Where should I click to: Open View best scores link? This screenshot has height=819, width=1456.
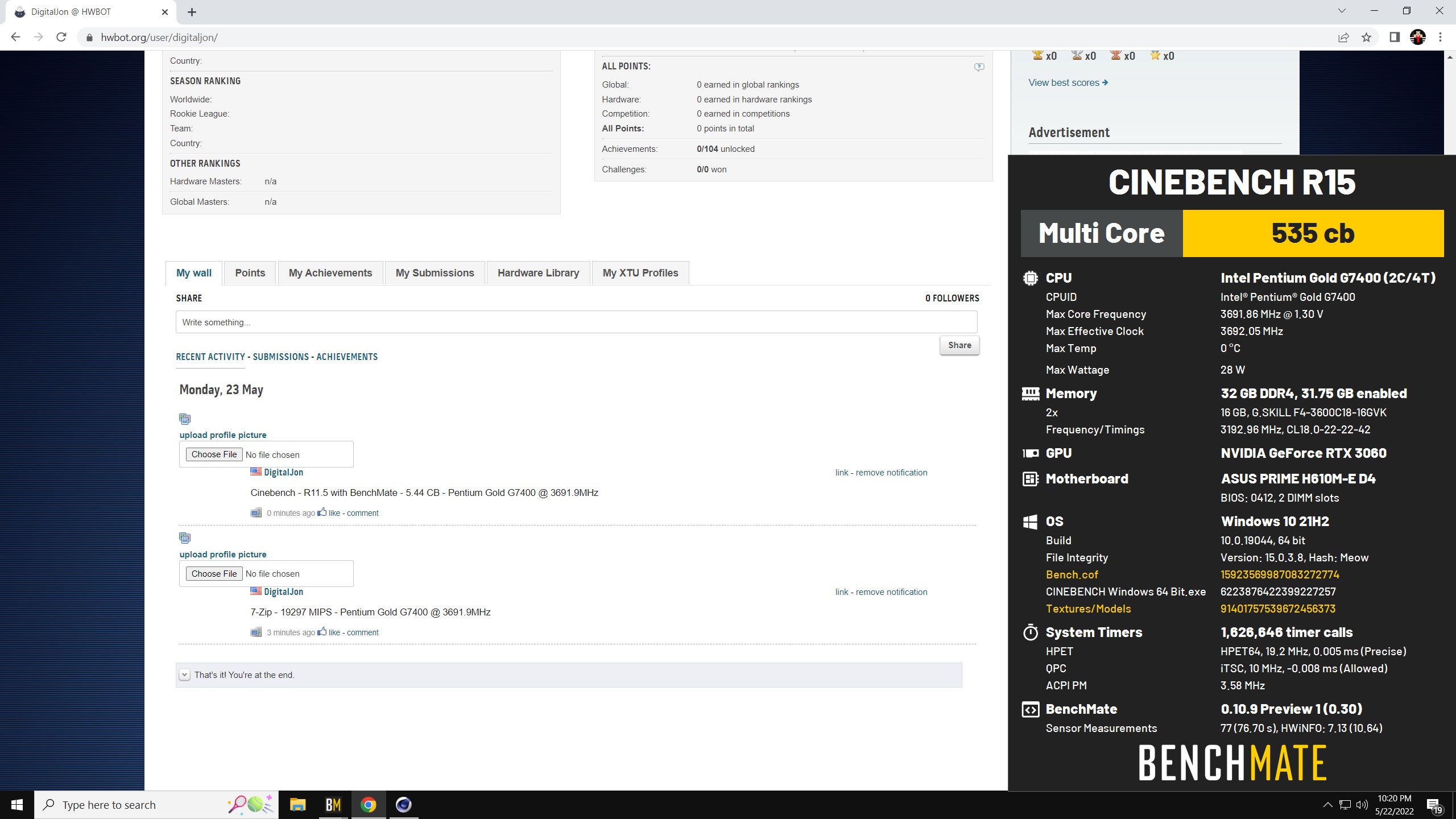1068,82
